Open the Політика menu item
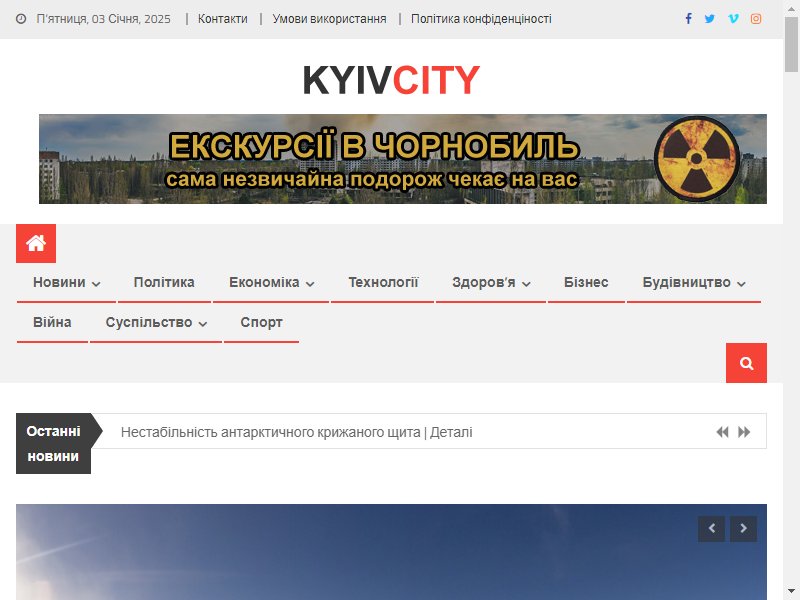 pyautogui.click(x=164, y=283)
